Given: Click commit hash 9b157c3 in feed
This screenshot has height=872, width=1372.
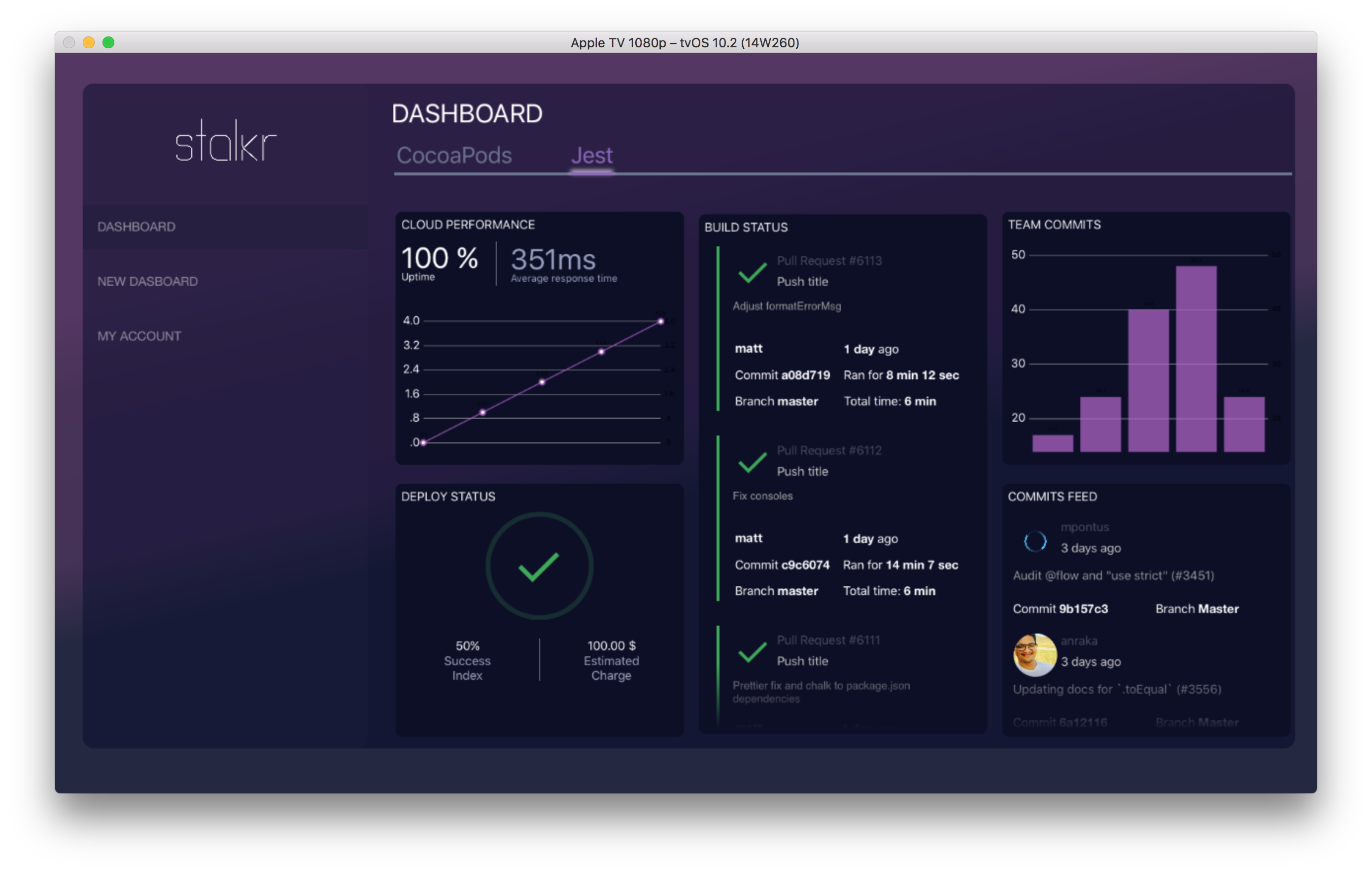Looking at the screenshot, I should (1083, 608).
